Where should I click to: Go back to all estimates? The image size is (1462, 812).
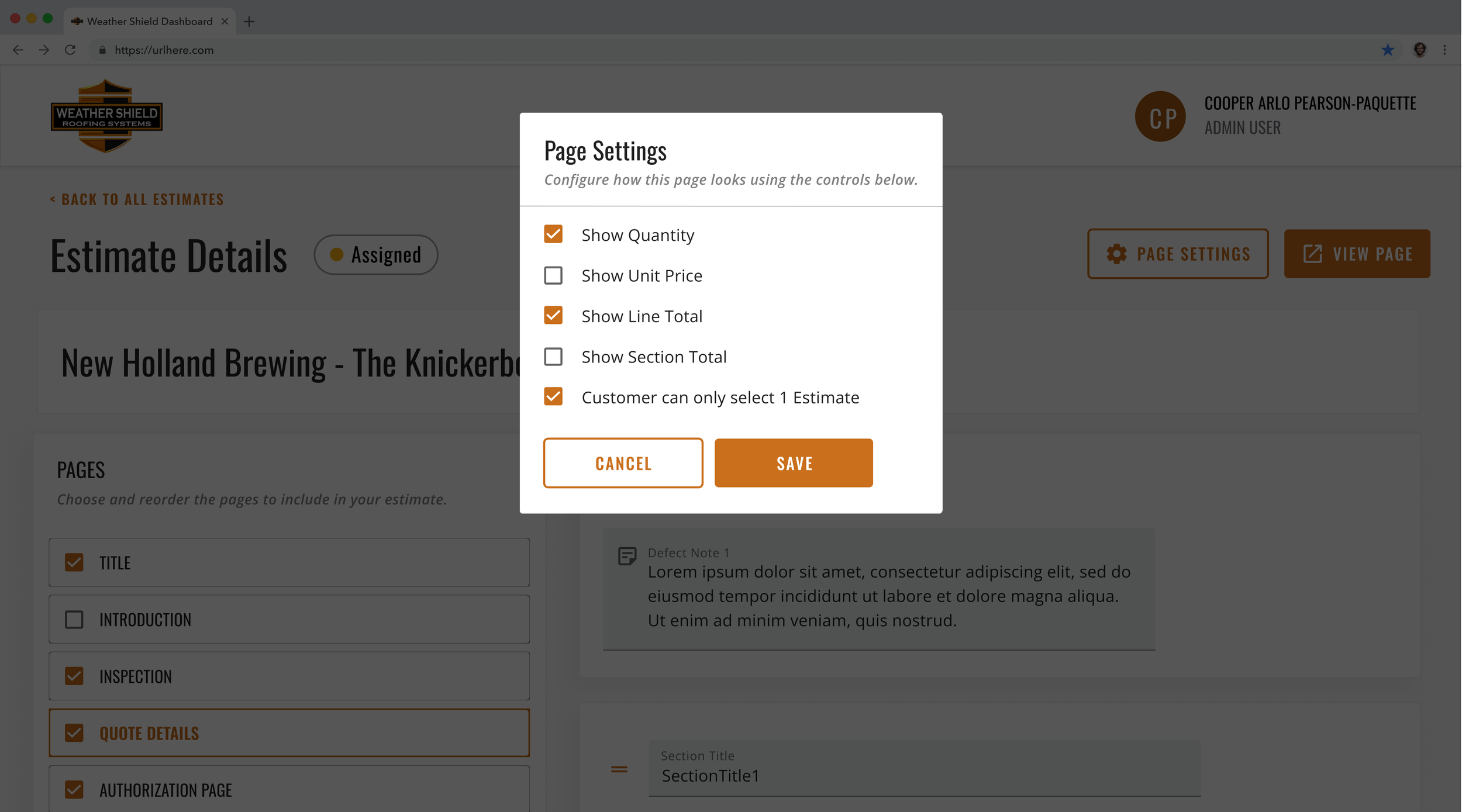136,199
